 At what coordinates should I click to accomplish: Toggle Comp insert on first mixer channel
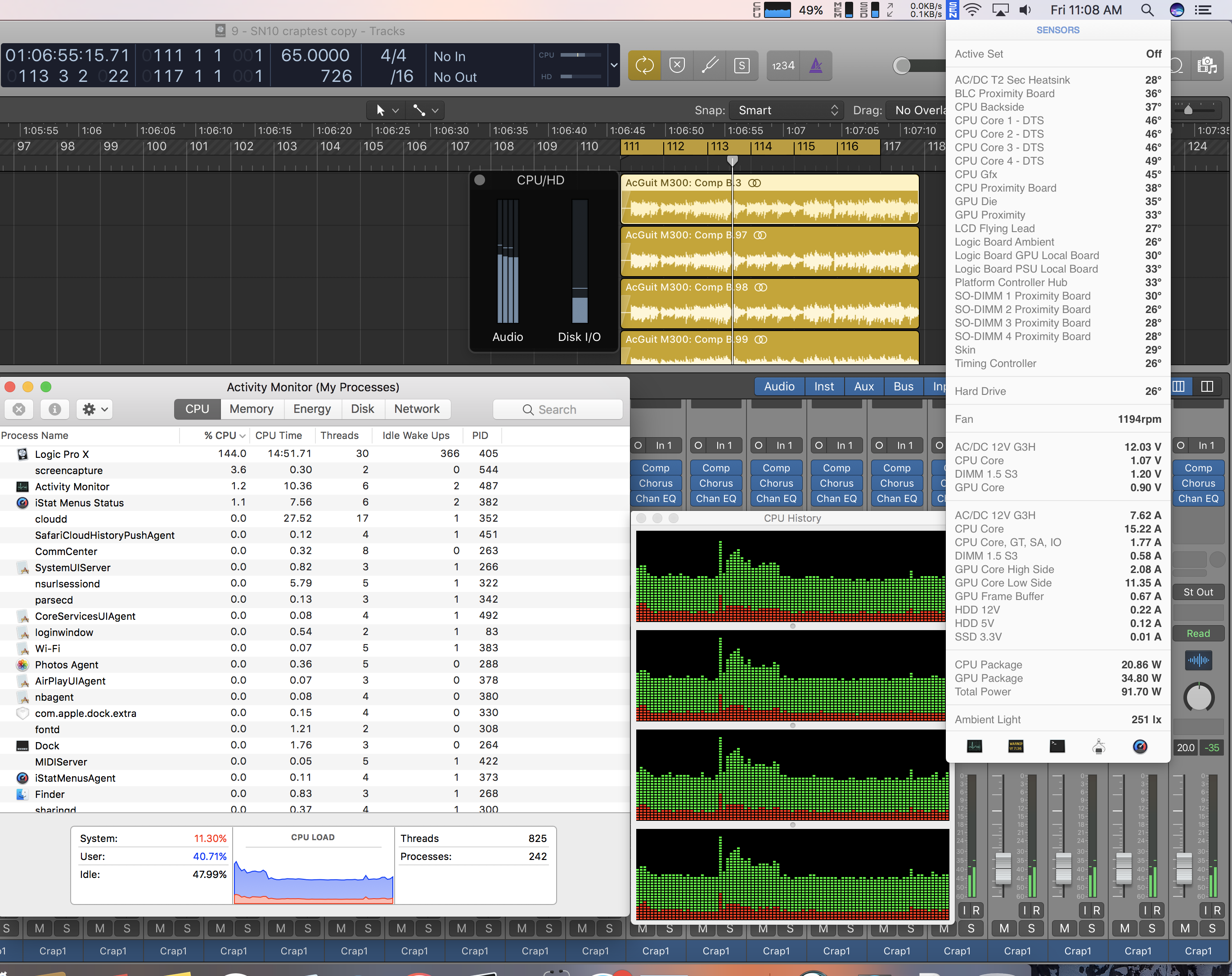click(x=656, y=468)
